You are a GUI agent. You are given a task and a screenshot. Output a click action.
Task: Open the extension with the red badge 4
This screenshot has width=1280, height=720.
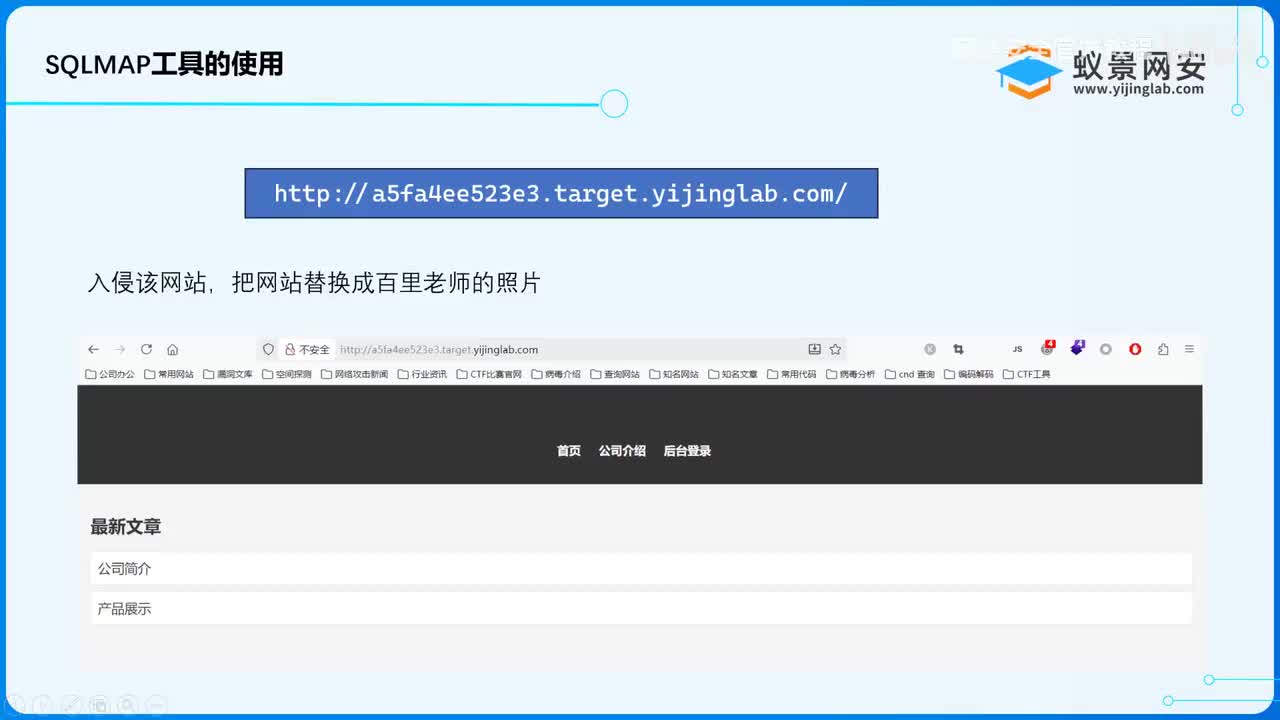pos(1047,348)
